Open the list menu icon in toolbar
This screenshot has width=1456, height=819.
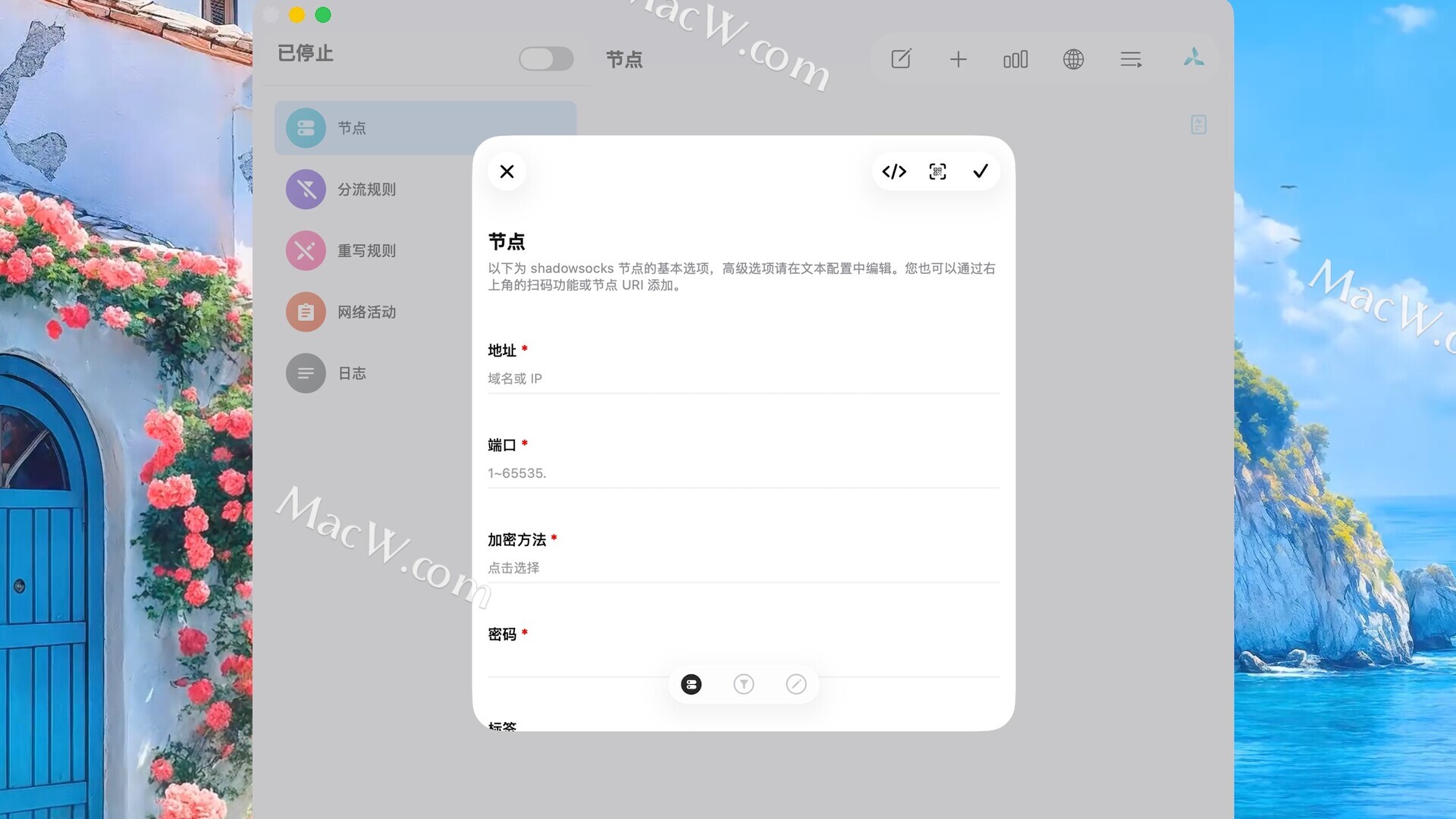tap(1131, 59)
